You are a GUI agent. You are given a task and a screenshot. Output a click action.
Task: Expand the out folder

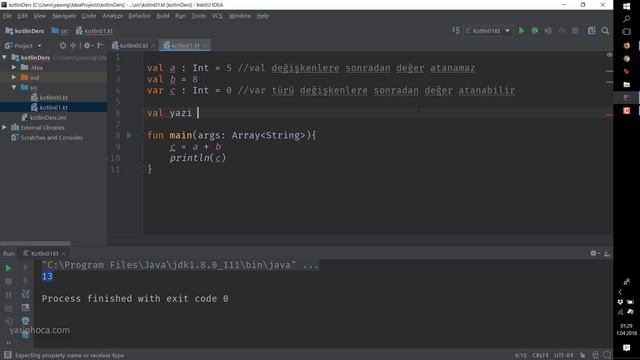(x=14, y=77)
